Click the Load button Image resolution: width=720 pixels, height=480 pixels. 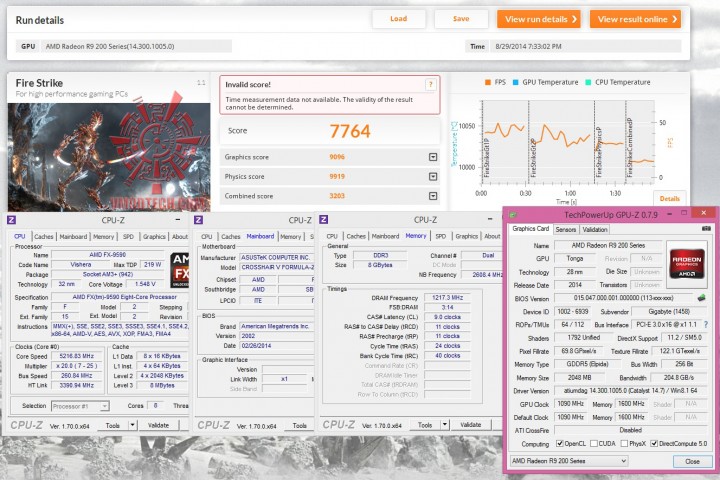399,19
